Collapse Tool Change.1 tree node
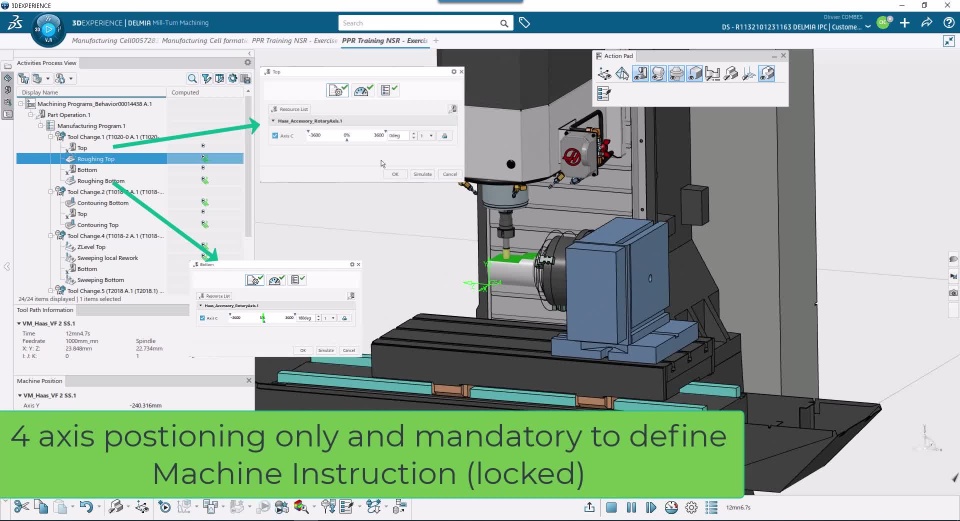960x521 pixels. click(51, 137)
